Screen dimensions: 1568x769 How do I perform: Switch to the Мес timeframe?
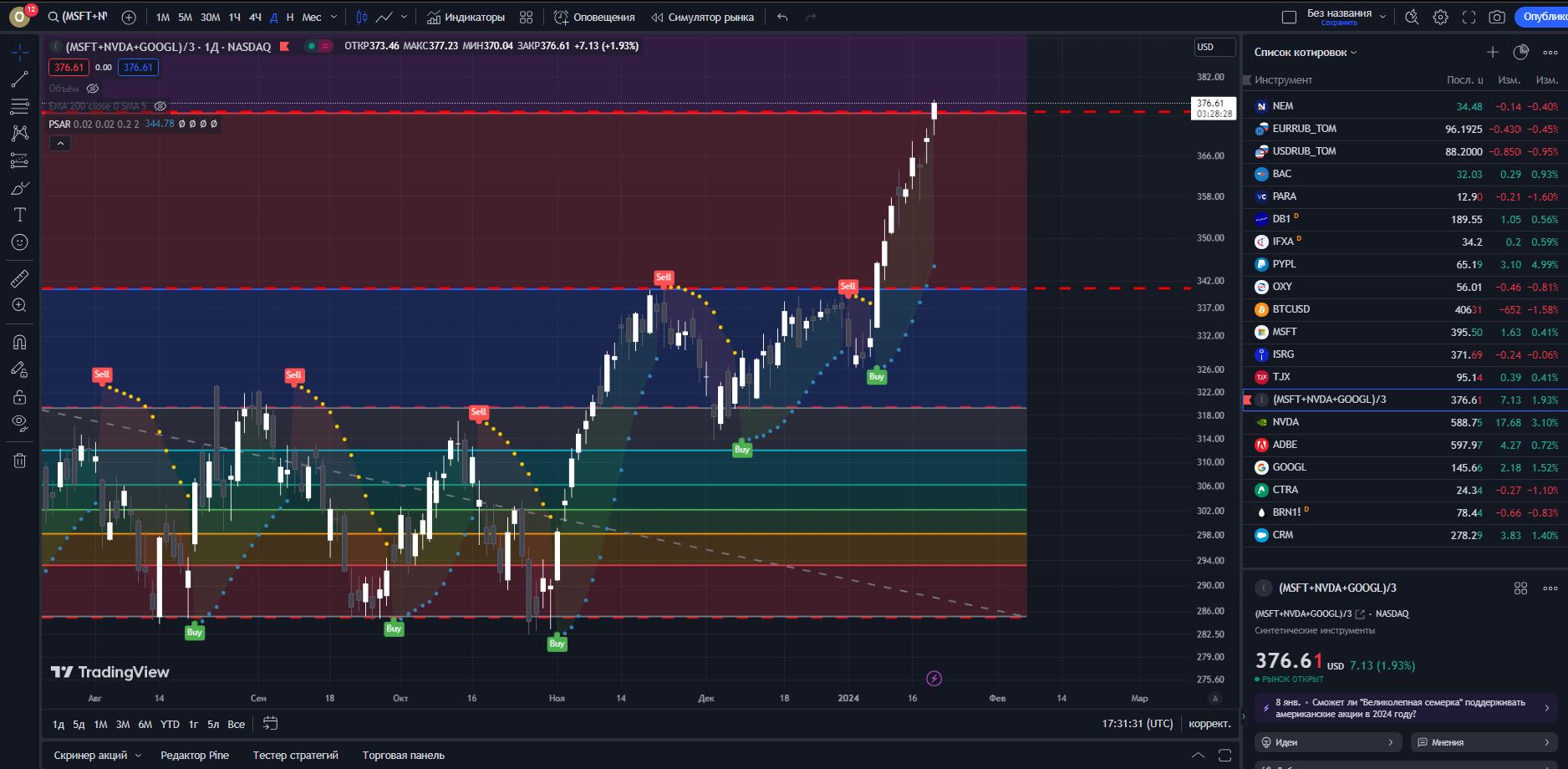click(312, 17)
